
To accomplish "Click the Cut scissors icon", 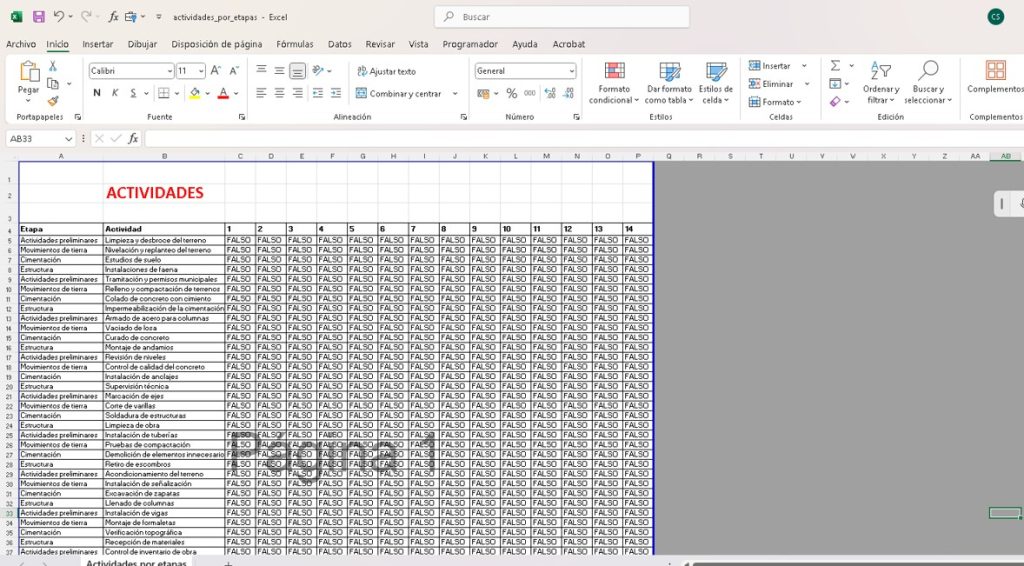I will (x=53, y=66).
